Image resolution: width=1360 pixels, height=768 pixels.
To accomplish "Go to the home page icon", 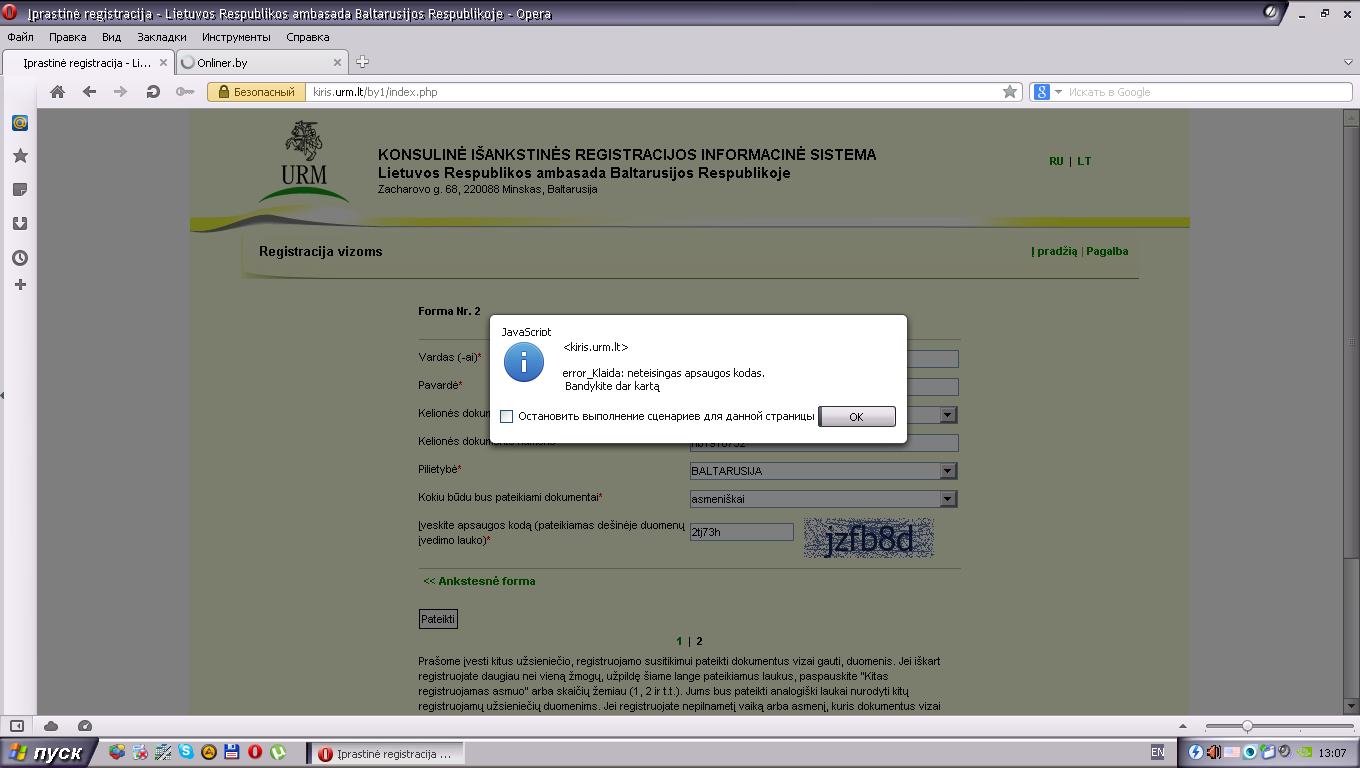I will [58, 92].
